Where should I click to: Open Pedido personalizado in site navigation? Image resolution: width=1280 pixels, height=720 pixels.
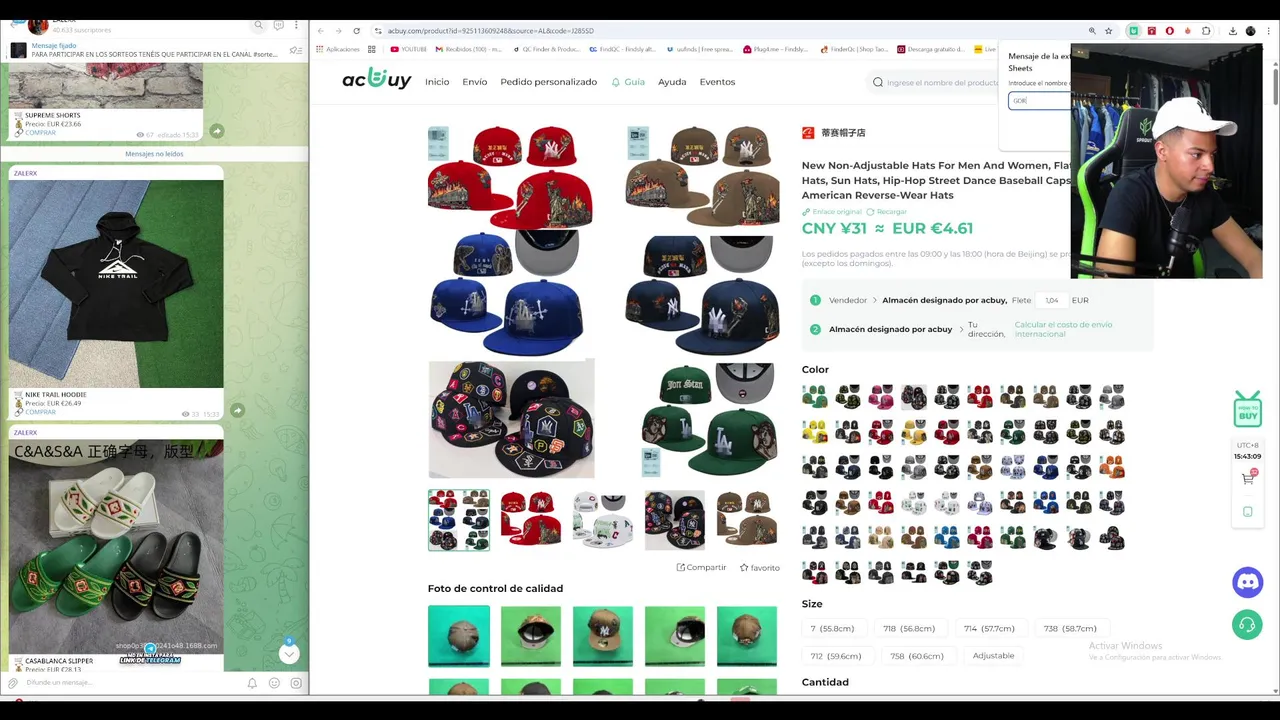pos(548,82)
